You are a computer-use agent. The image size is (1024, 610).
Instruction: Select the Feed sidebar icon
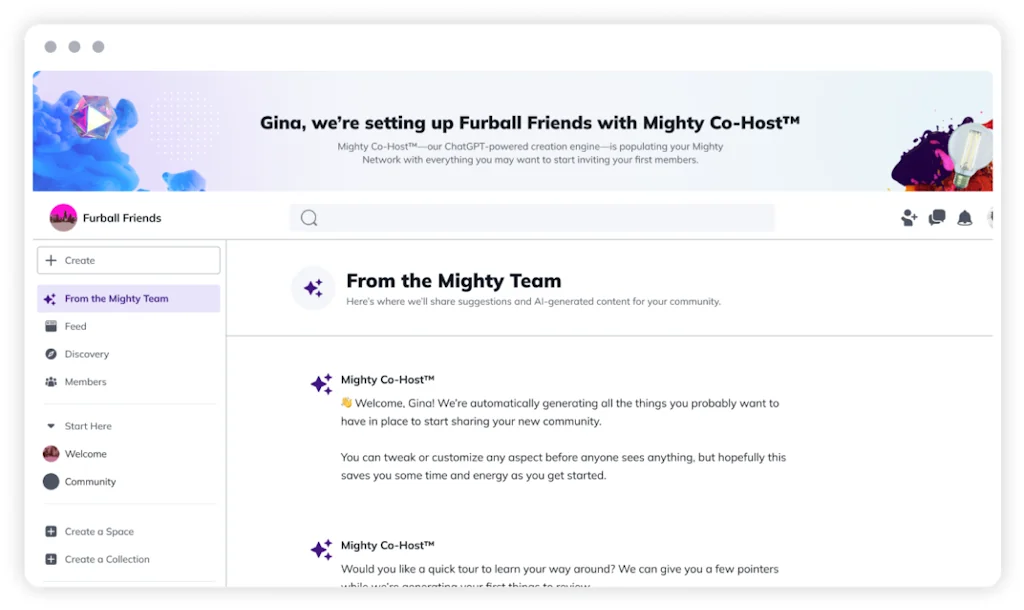(x=49, y=326)
